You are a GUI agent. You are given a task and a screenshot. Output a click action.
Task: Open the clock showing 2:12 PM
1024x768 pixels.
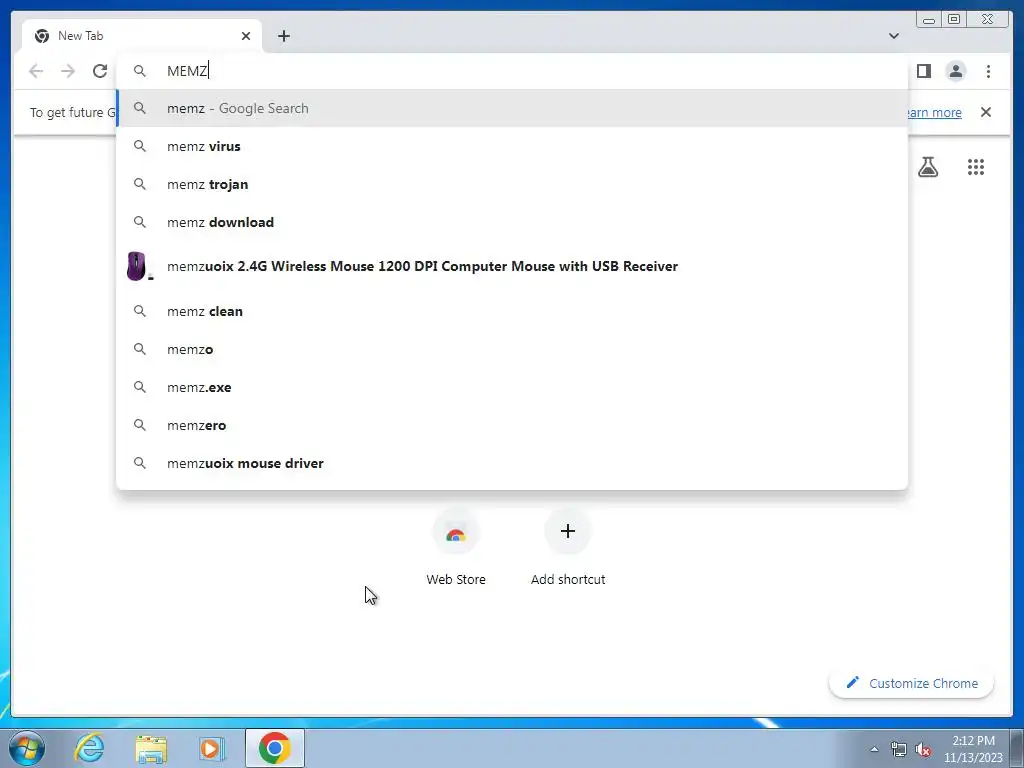point(973,749)
